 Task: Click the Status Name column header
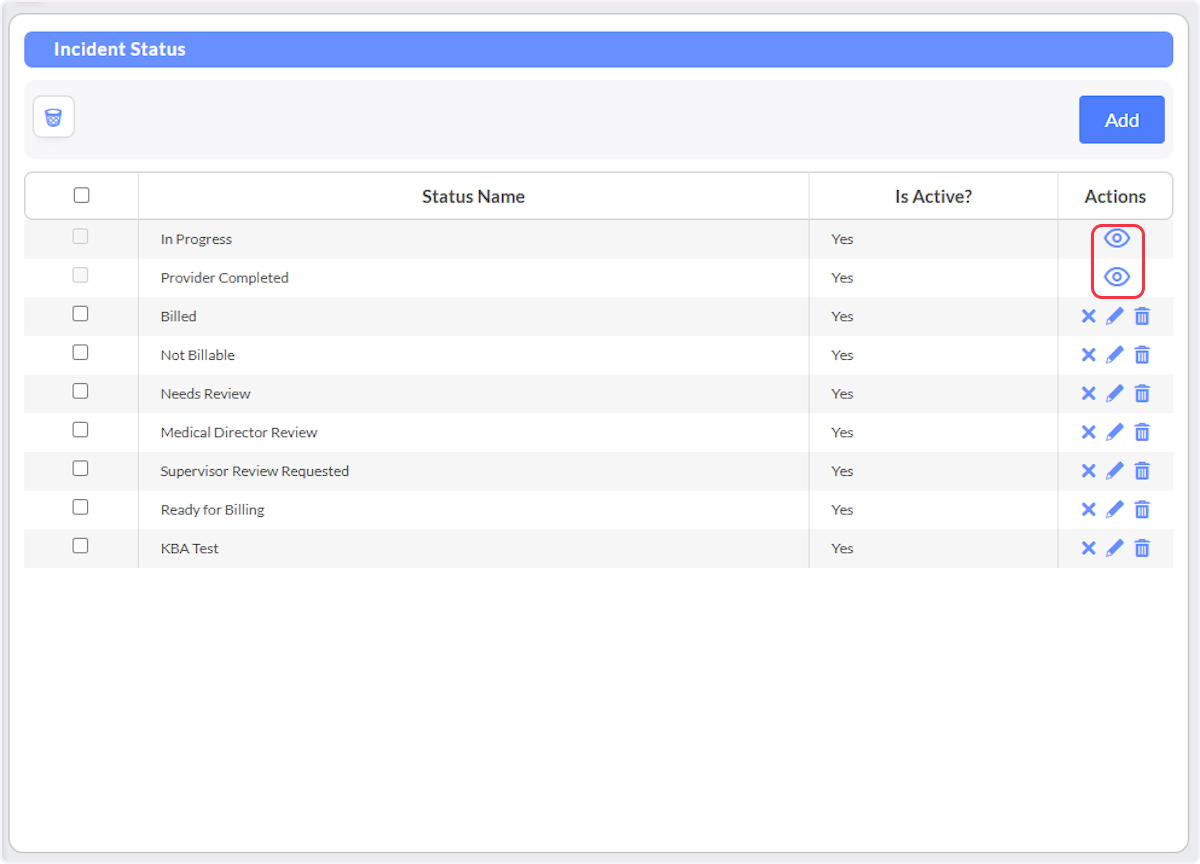[x=473, y=196]
